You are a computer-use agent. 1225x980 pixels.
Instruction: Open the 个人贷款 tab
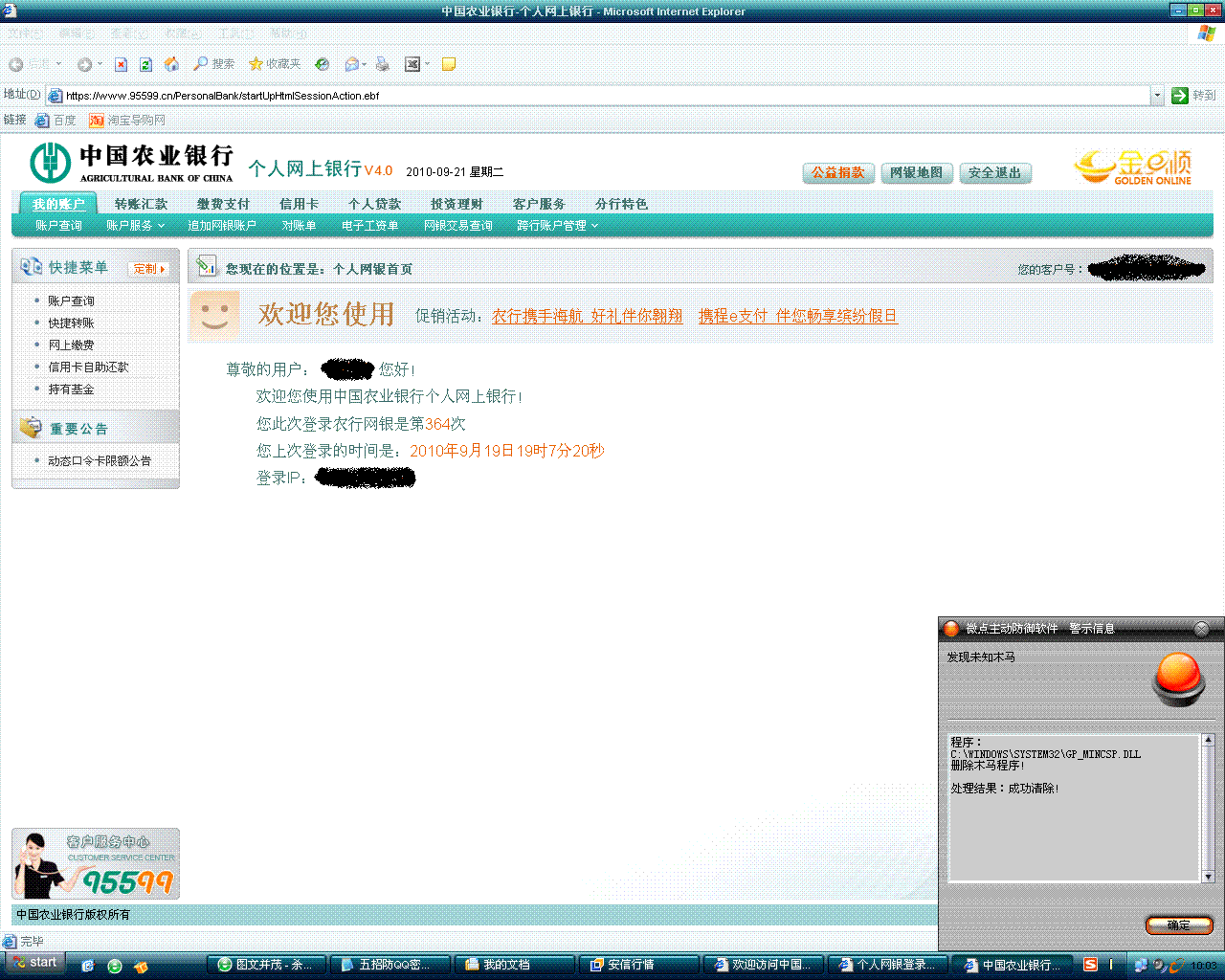pyautogui.click(x=374, y=204)
